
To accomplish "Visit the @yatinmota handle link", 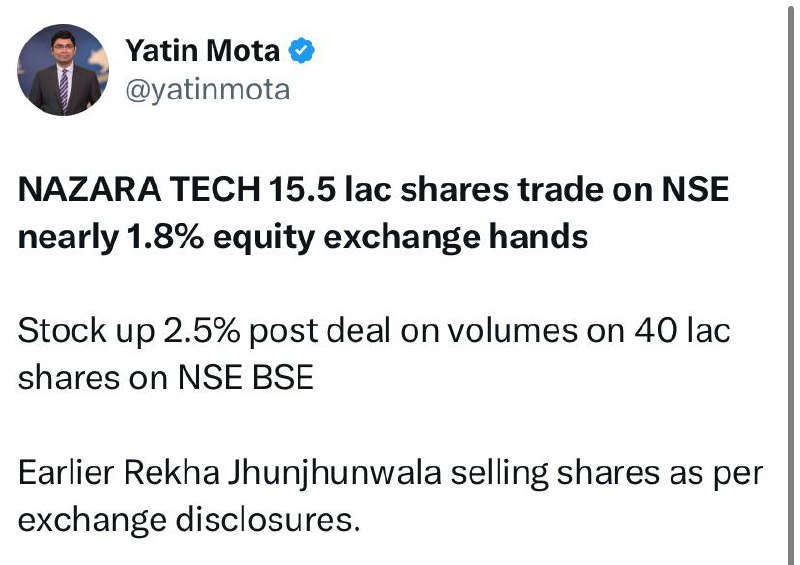I will pos(208,90).
